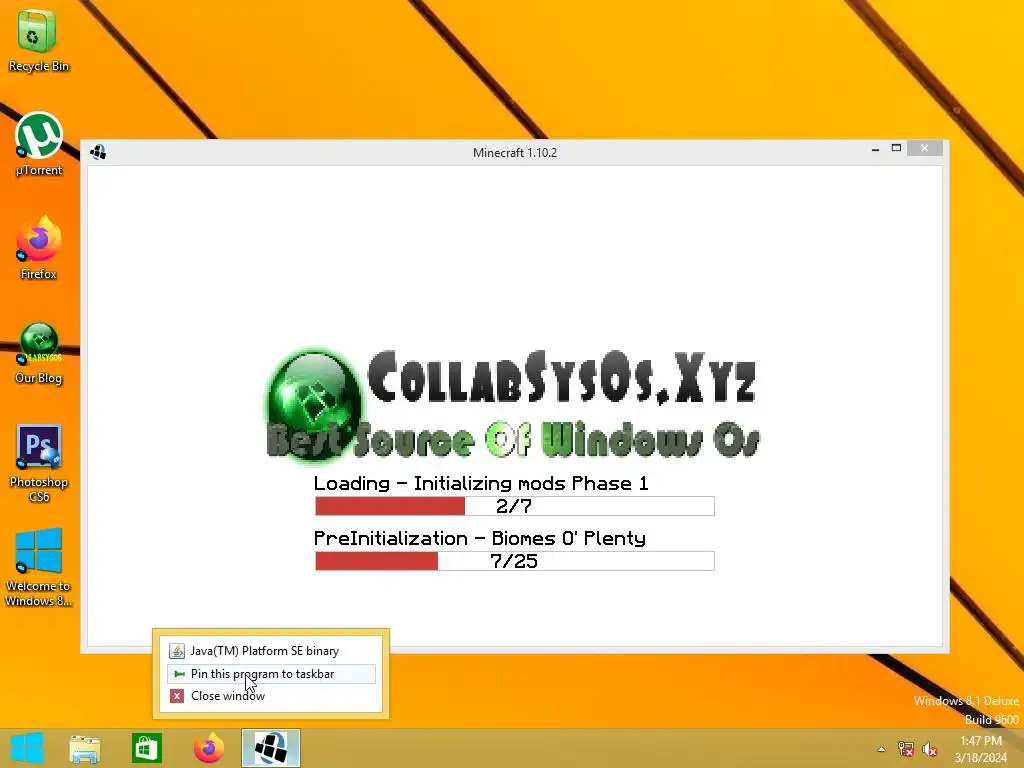
Task: Click the Minecraft 1.10.2 title text
Action: (x=515, y=153)
